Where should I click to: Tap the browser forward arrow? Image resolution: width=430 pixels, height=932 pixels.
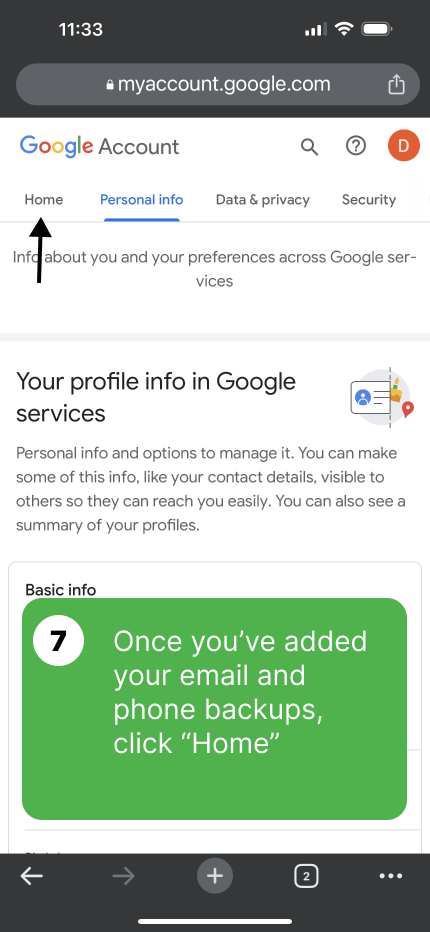tap(123, 876)
